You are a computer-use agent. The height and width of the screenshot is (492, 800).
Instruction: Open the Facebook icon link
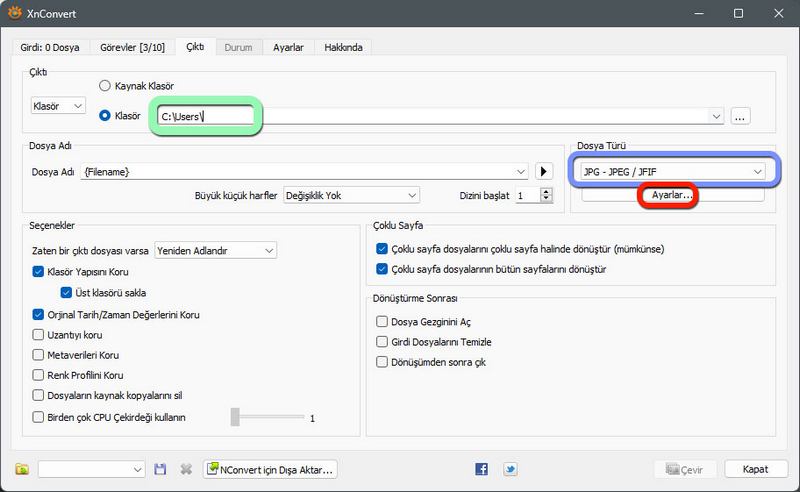(x=482, y=469)
